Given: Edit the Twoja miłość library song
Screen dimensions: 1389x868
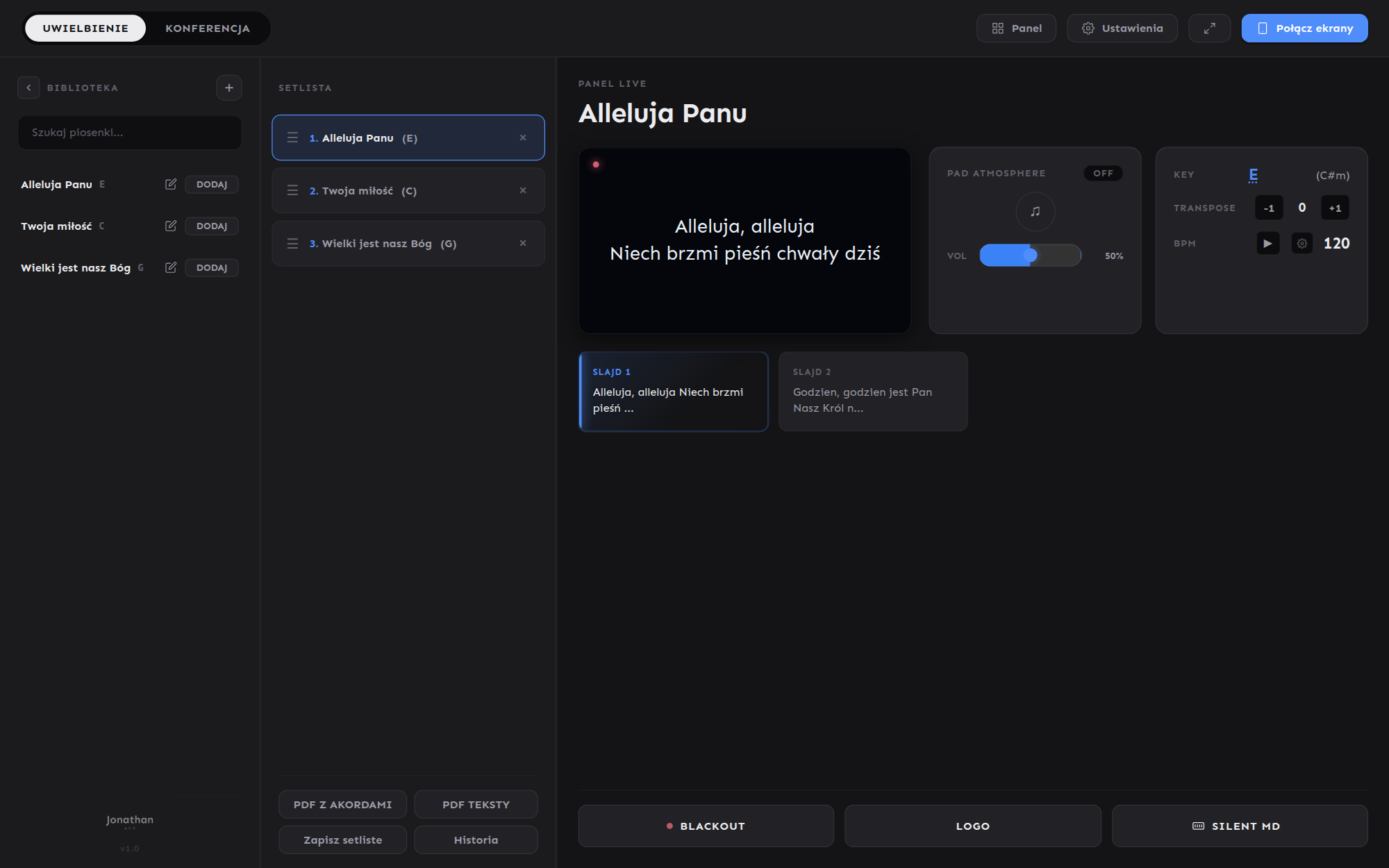Looking at the screenshot, I should tap(171, 226).
